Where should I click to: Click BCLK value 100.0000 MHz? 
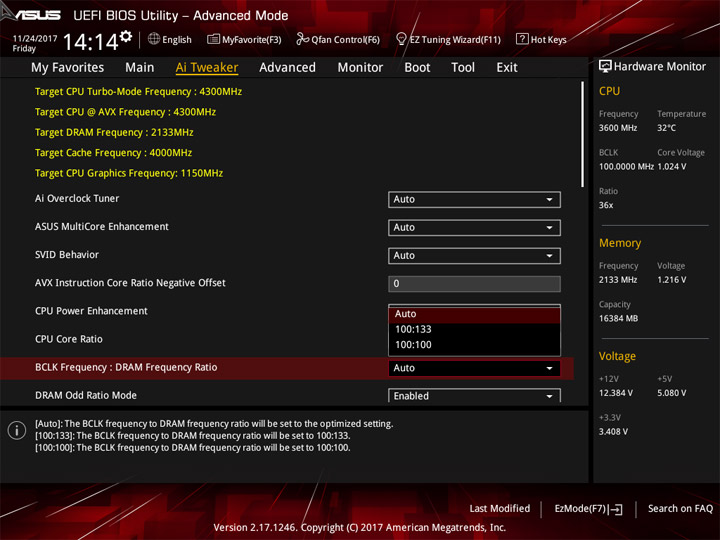click(626, 166)
